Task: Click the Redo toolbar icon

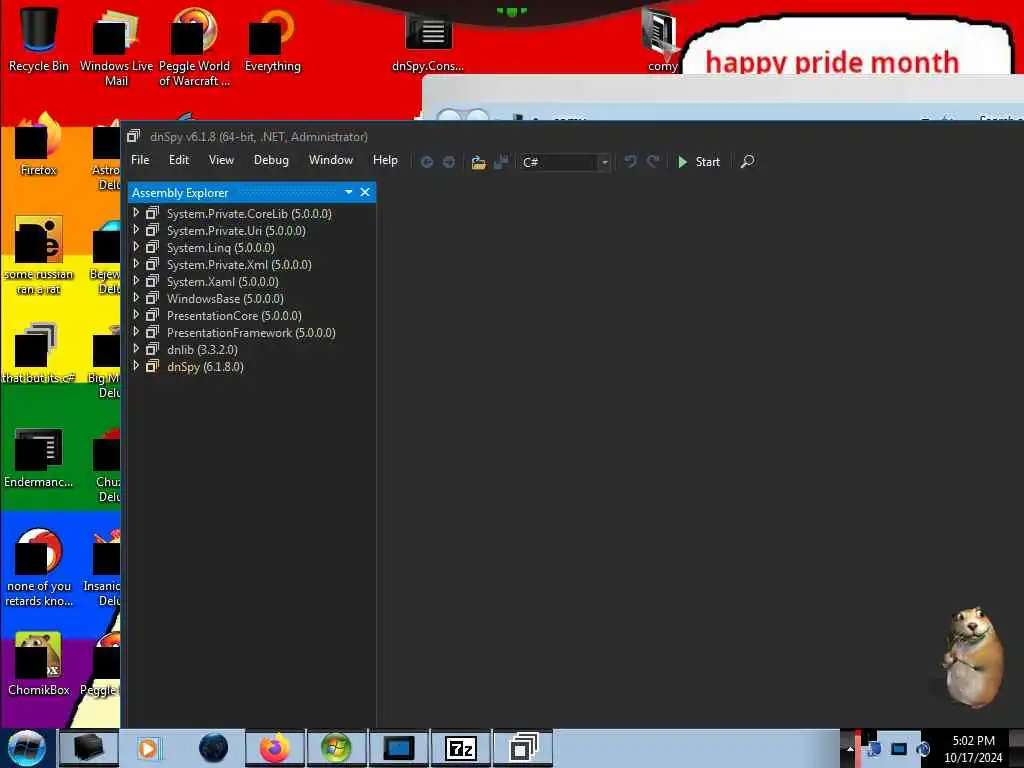Action: click(x=653, y=161)
